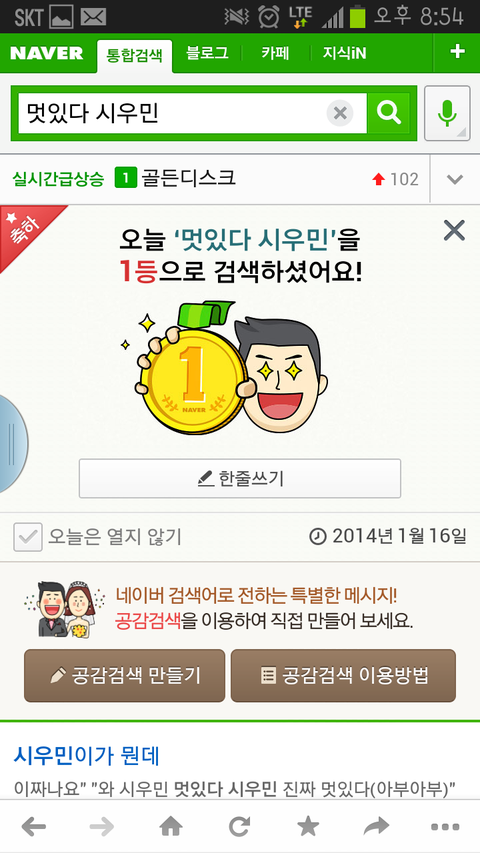This screenshot has height=853, width=480.
Task: Open the 시우민이가 뭔데 search result link
Action: 87,756
